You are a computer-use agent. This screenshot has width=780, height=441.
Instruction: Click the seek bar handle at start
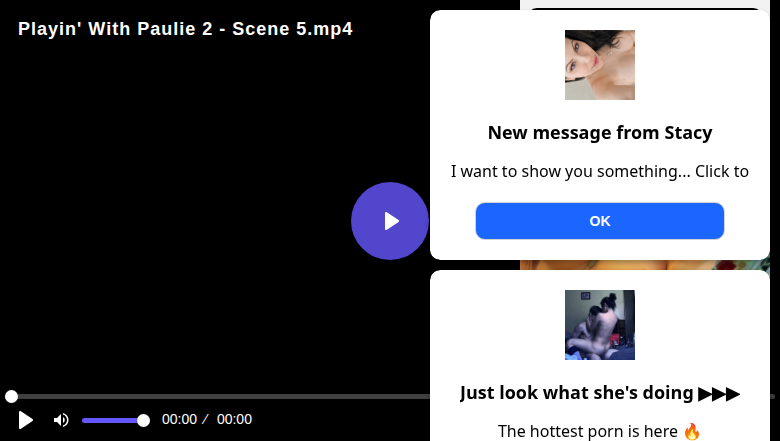(x=11, y=396)
